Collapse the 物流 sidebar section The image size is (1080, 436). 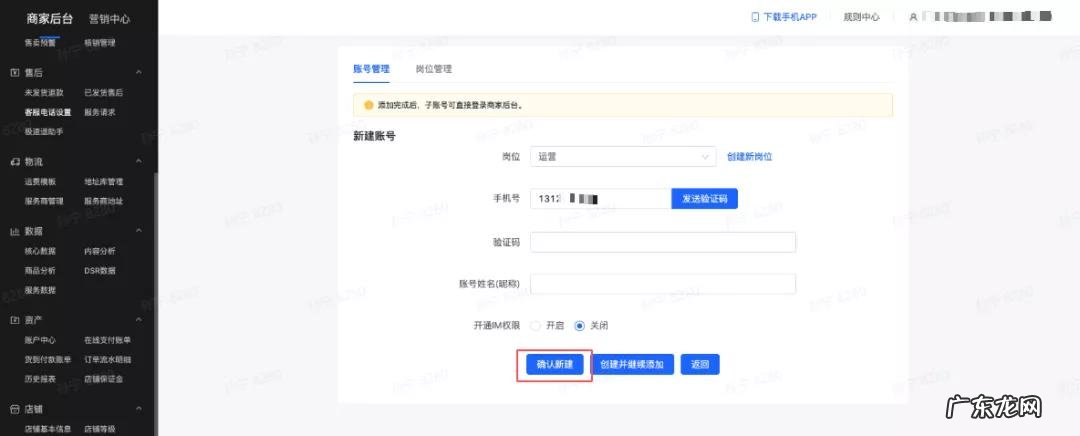[x=138, y=162]
